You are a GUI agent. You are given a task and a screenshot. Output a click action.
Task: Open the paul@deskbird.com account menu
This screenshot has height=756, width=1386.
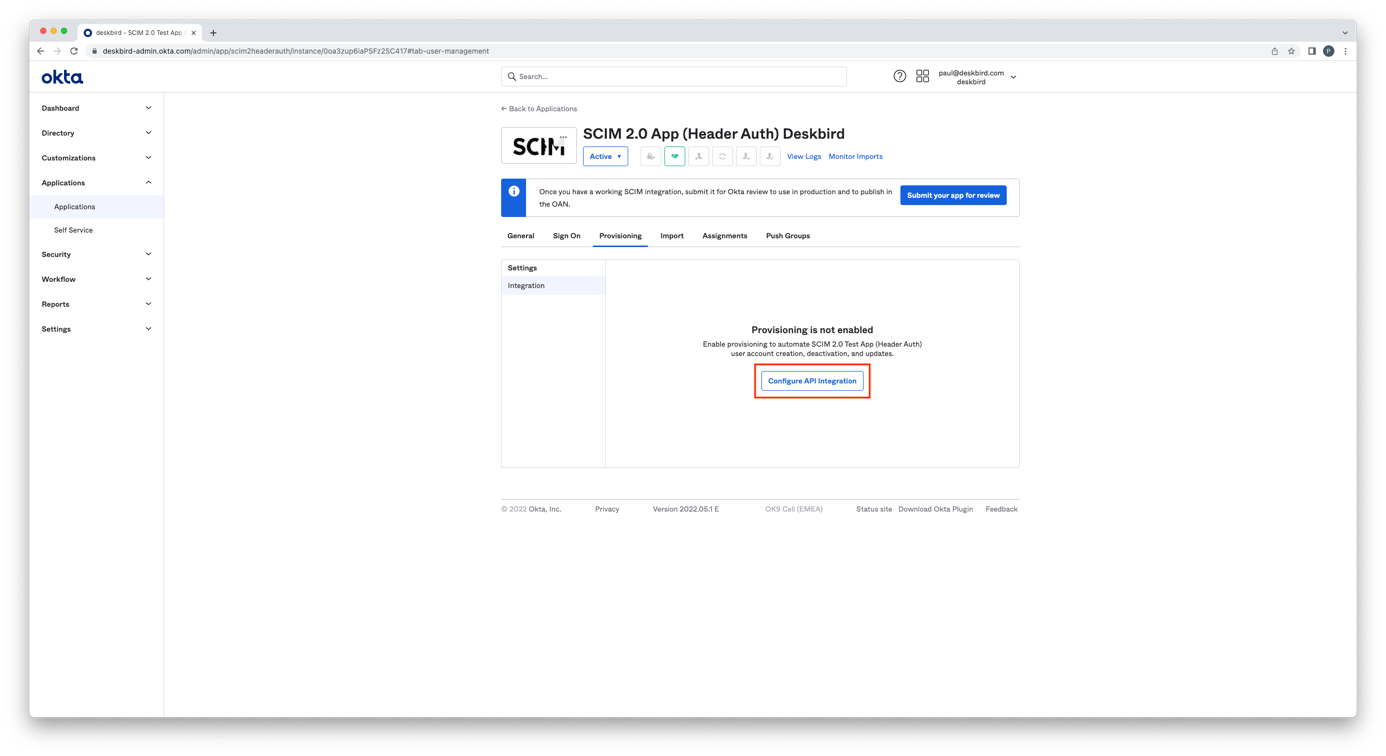click(x=976, y=77)
